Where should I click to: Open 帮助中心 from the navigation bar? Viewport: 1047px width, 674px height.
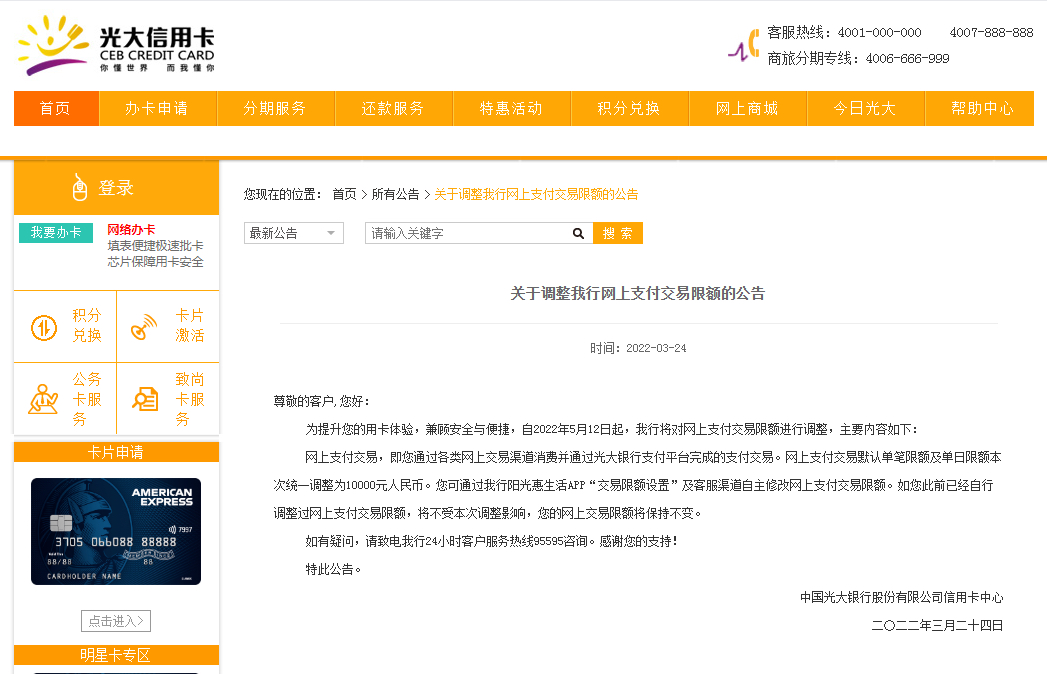coord(982,108)
